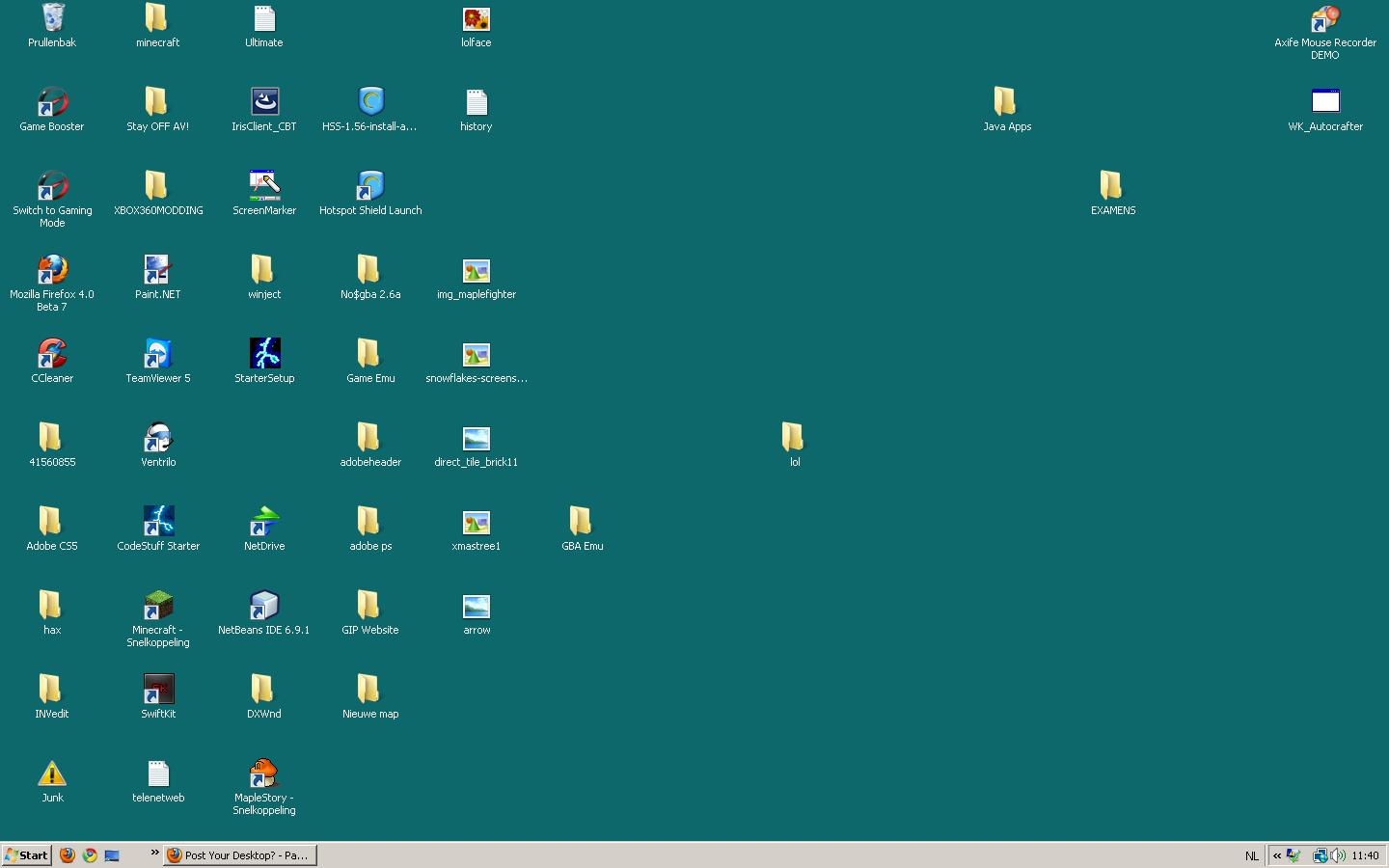Expand Quick Launch overflow chevron

(x=154, y=853)
